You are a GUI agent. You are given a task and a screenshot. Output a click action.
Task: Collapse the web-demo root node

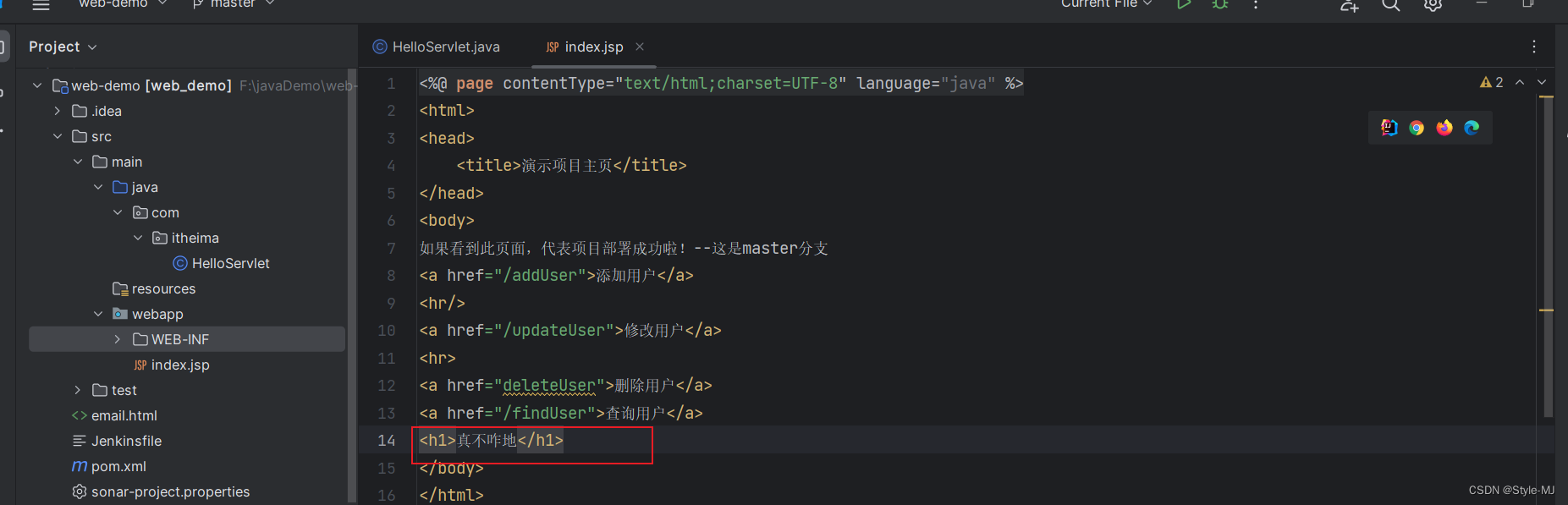[37, 85]
